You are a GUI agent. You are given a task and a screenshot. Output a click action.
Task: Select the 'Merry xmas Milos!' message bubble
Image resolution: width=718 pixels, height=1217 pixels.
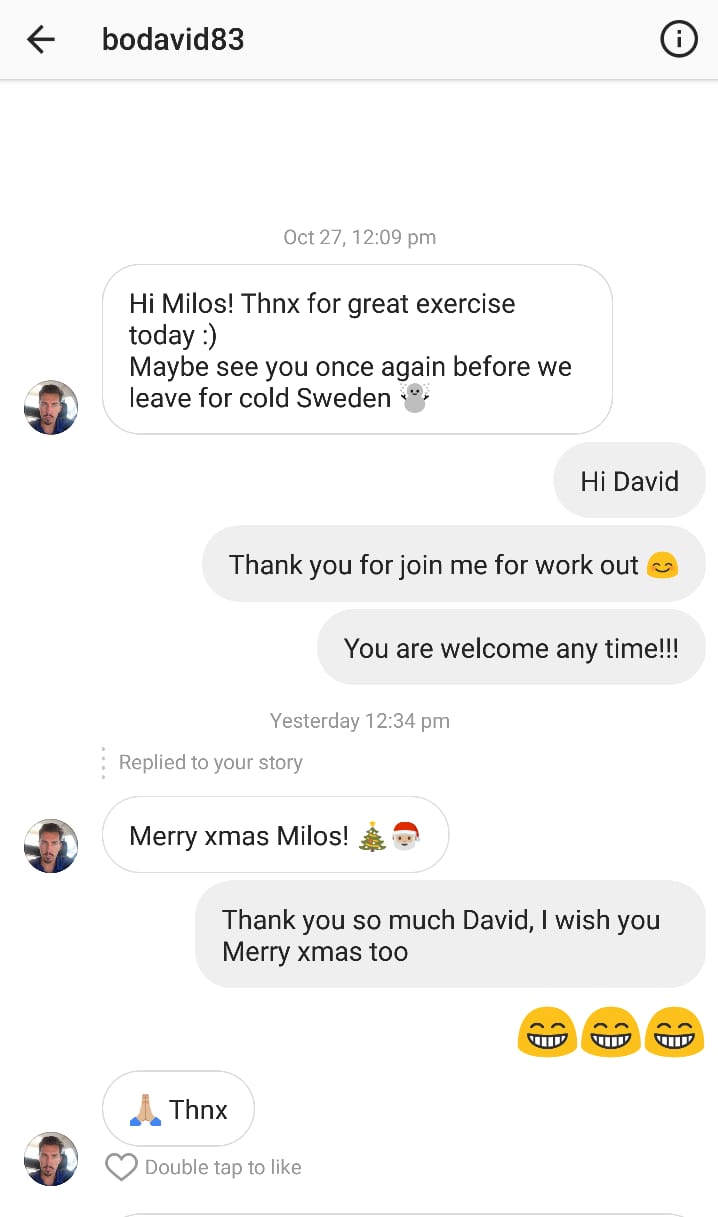pos(275,835)
